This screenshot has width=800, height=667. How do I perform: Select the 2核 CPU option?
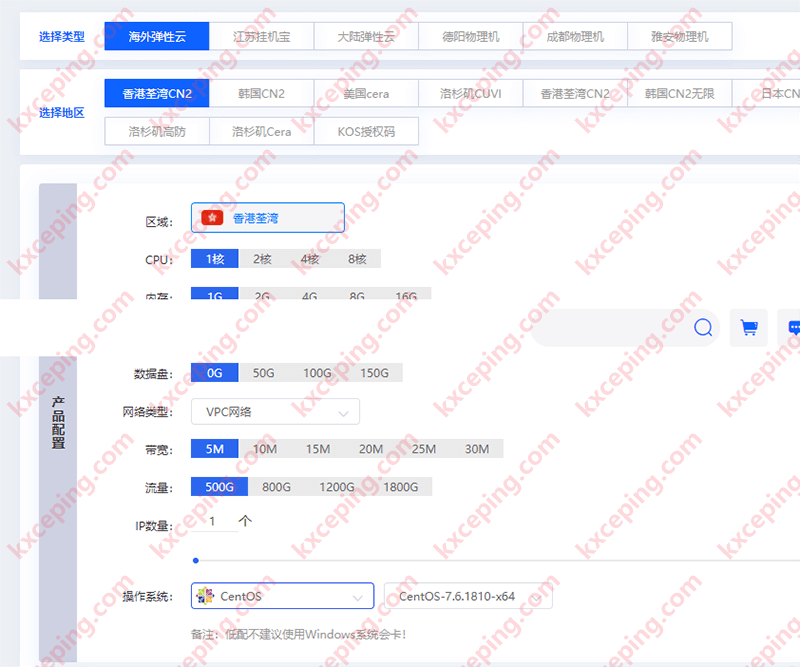click(x=262, y=259)
